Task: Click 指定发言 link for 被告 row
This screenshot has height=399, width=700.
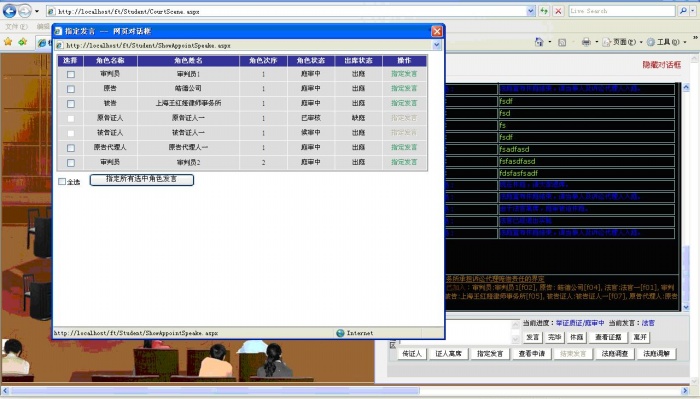Action: [x=404, y=103]
